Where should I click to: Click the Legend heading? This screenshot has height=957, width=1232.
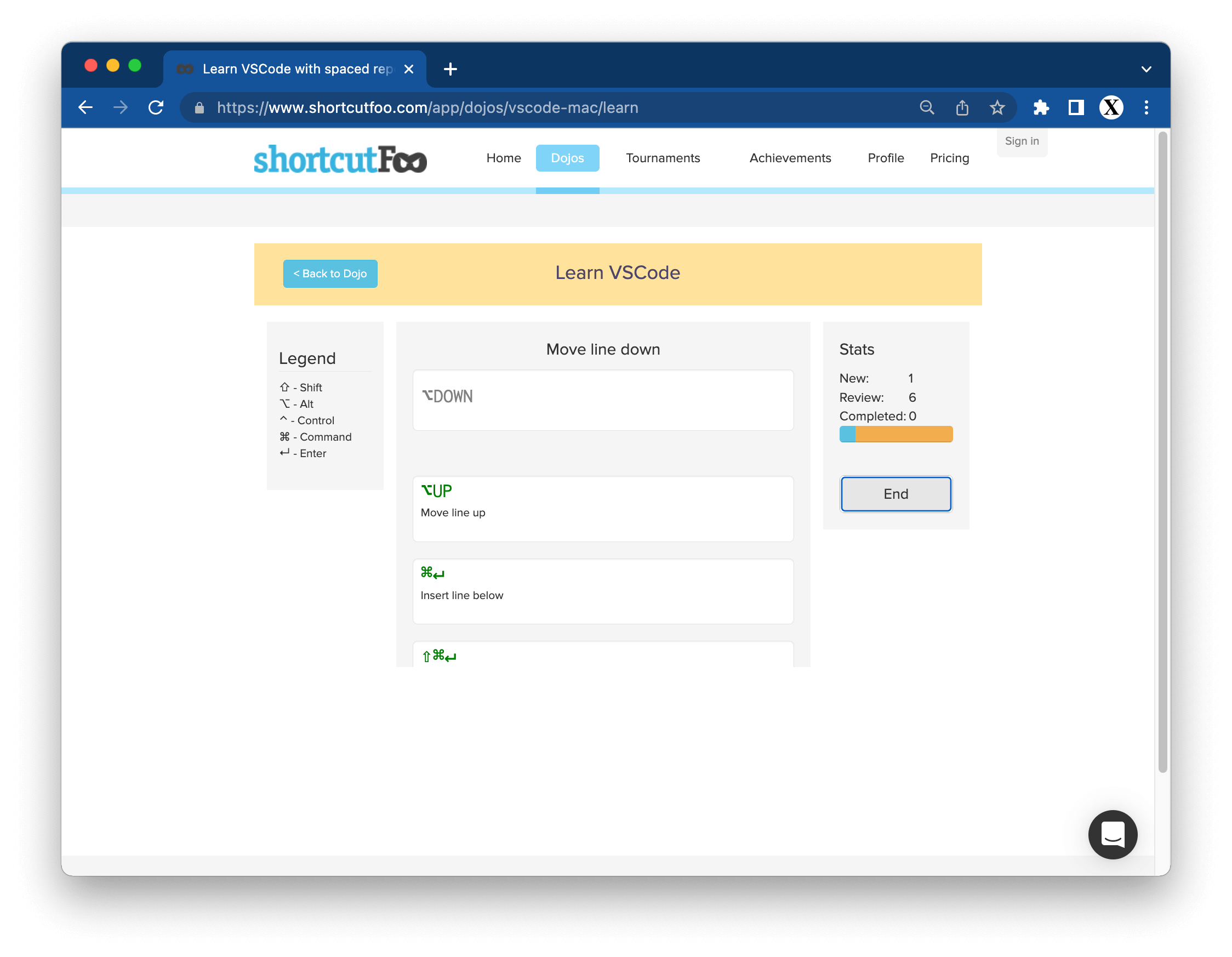307,358
